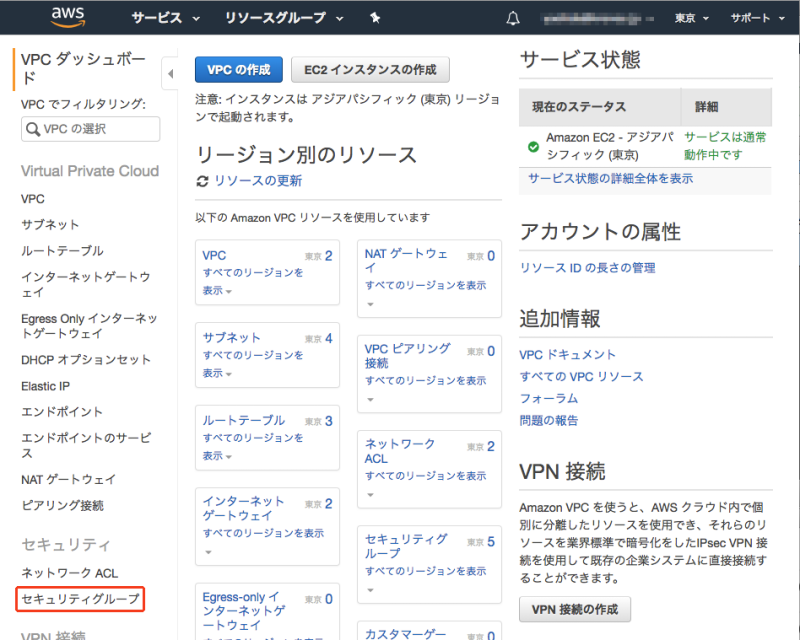Open the サポート dropdown menu

tap(757, 18)
